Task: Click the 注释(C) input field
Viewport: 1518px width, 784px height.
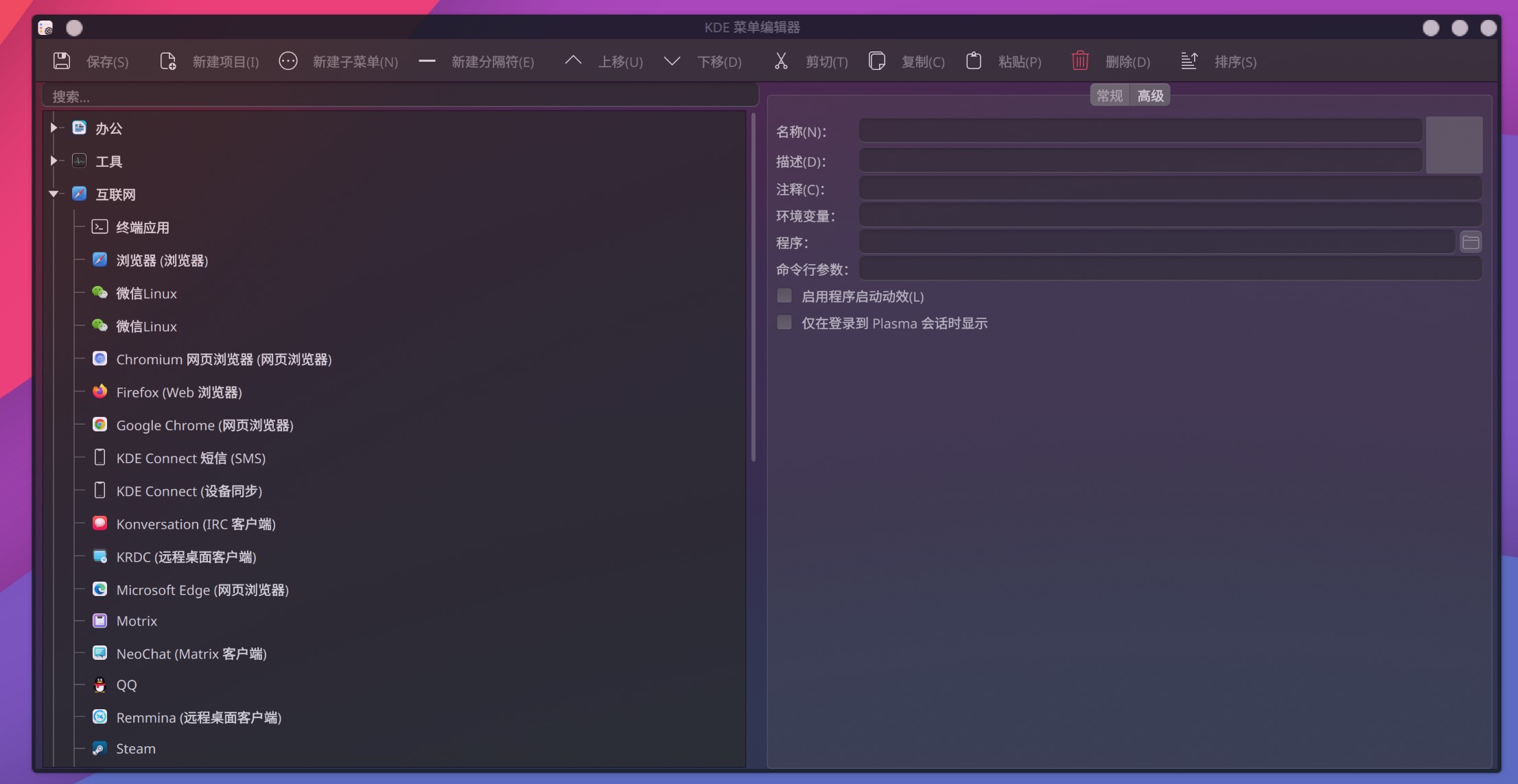Action: 1171,189
